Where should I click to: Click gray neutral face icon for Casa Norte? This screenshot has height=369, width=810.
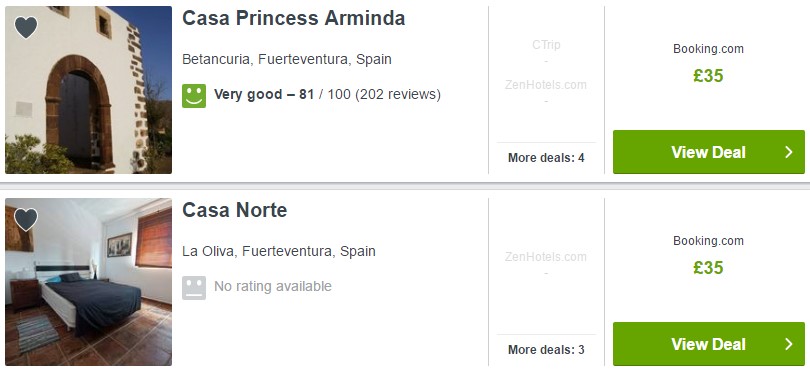(194, 288)
